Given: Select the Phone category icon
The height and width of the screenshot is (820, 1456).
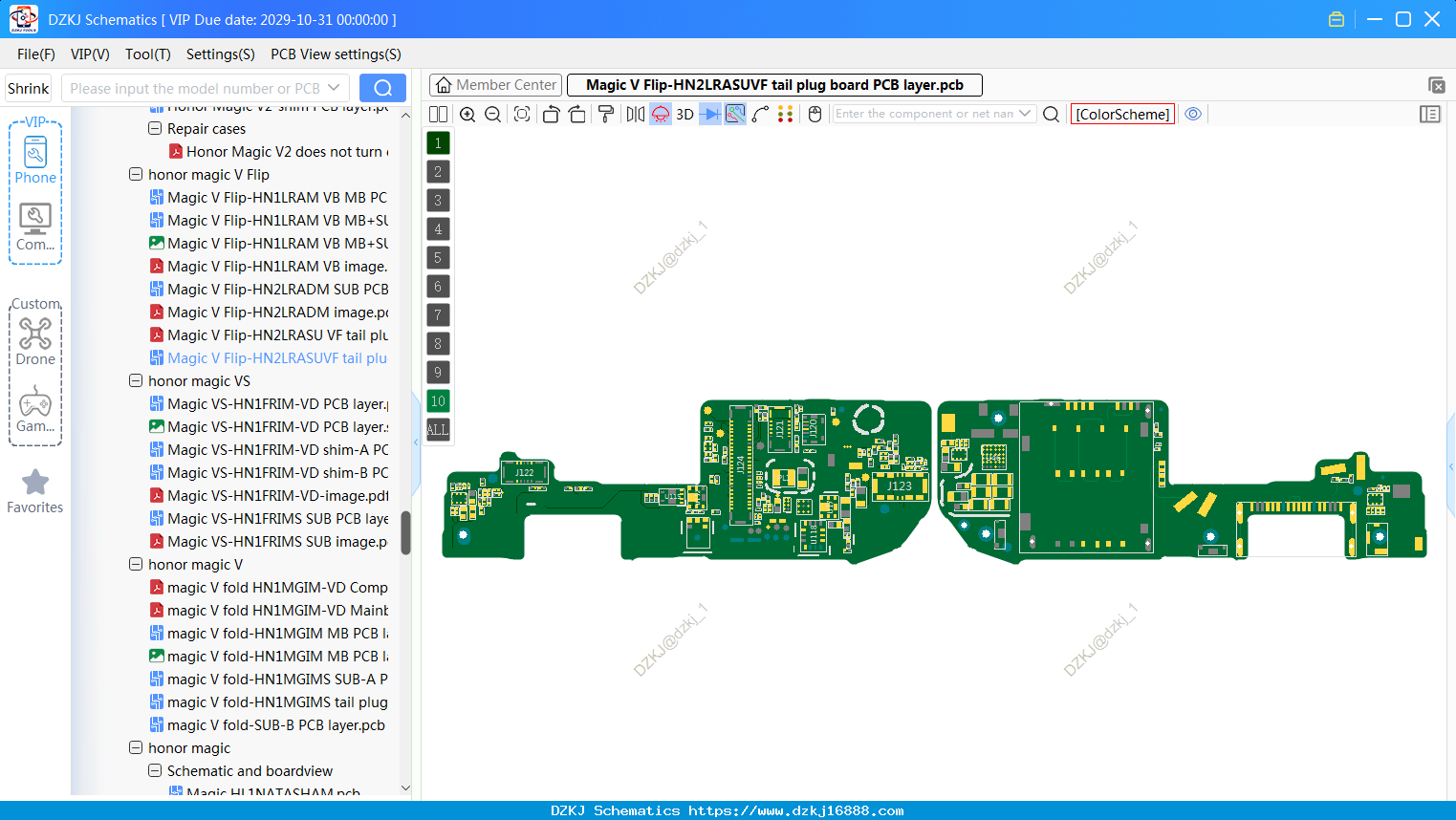Looking at the screenshot, I should (x=35, y=161).
